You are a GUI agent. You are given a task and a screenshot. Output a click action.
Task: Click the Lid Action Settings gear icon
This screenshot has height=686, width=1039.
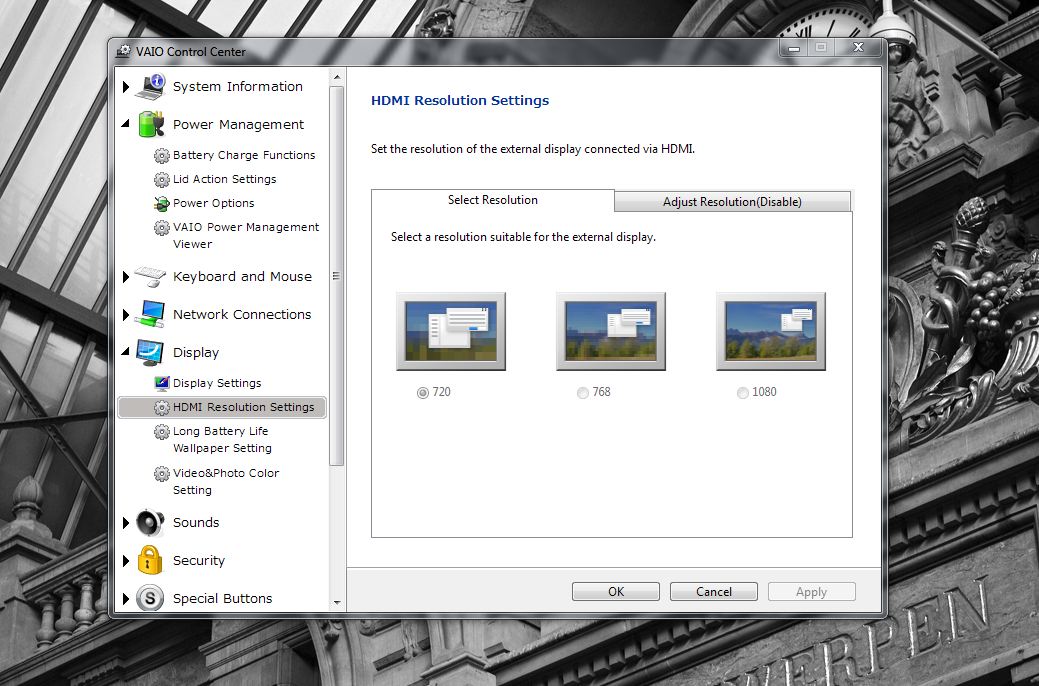162,180
